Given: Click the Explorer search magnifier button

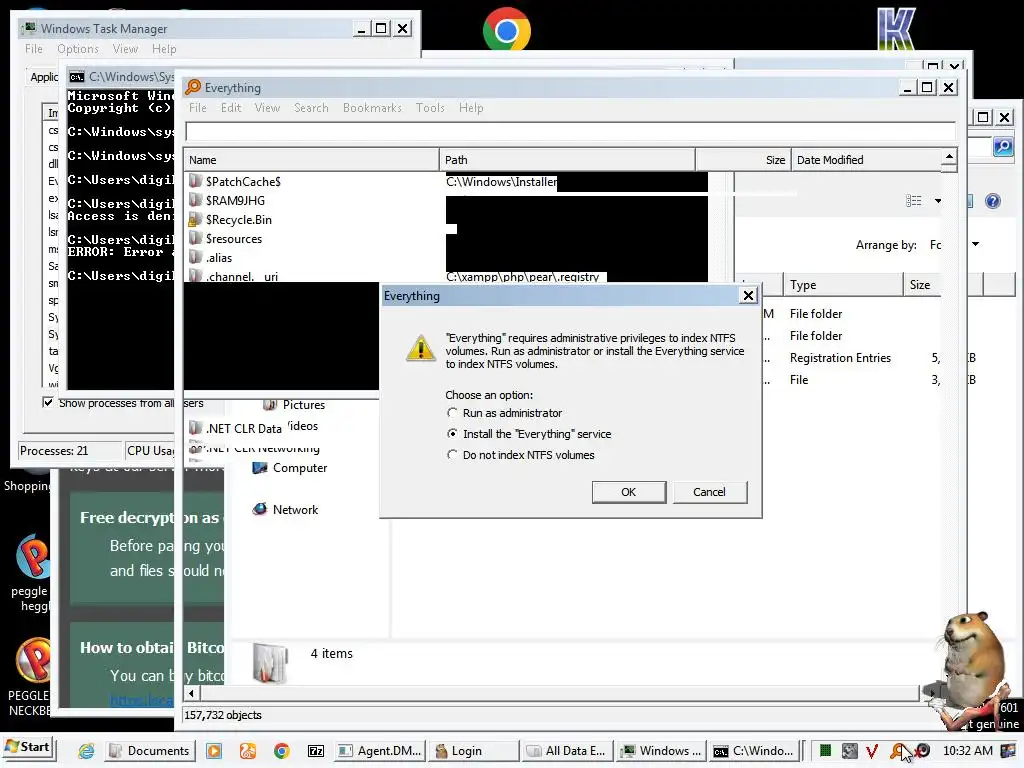Looking at the screenshot, I should pos(1002,146).
